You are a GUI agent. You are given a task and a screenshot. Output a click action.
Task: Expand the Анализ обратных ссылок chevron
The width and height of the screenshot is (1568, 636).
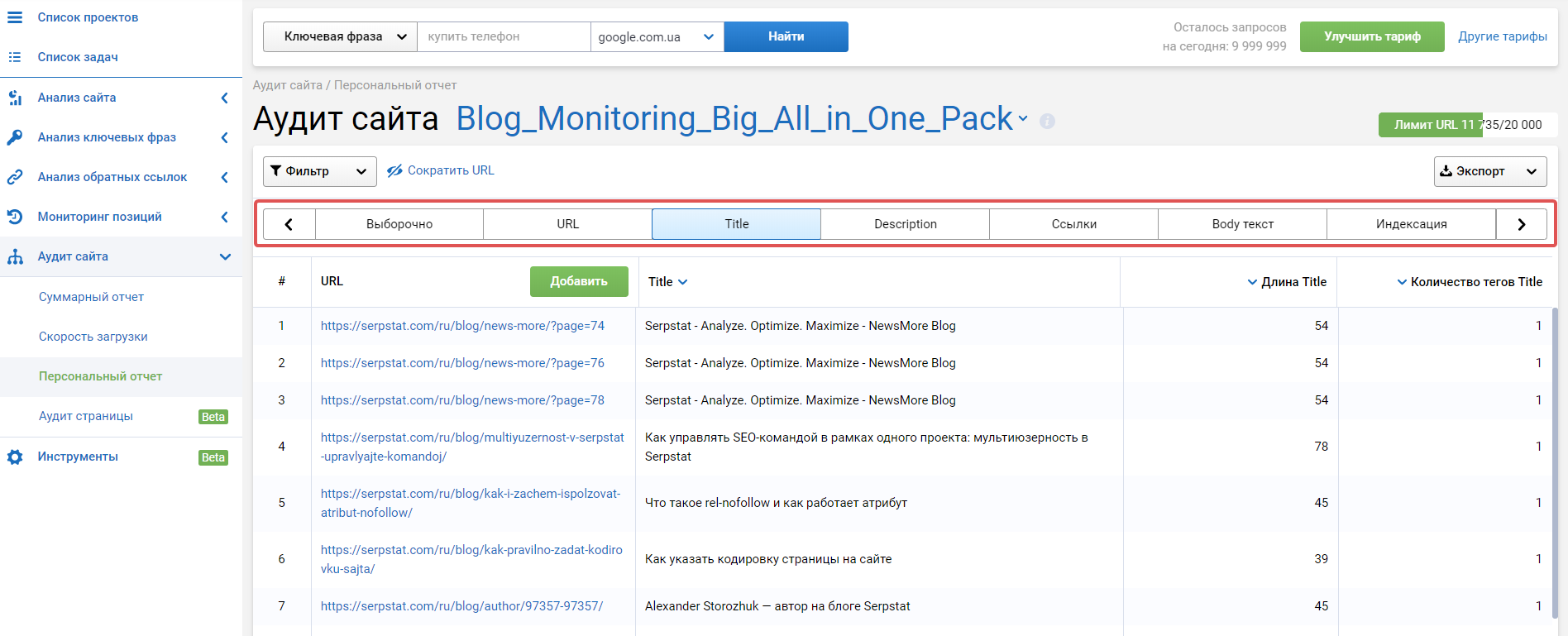[x=224, y=177]
